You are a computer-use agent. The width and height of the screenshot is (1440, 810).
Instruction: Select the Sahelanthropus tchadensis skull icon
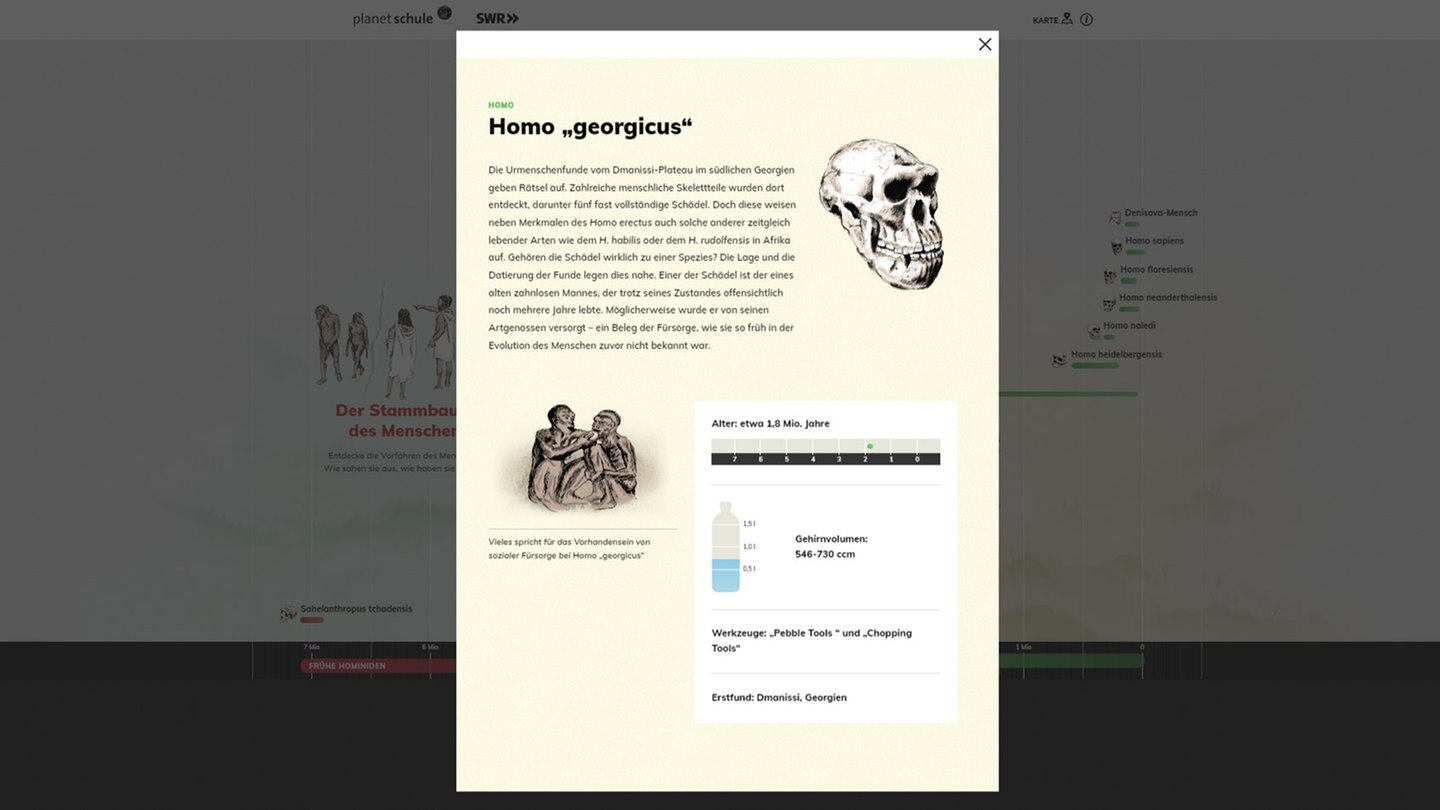[x=288, y=613]
